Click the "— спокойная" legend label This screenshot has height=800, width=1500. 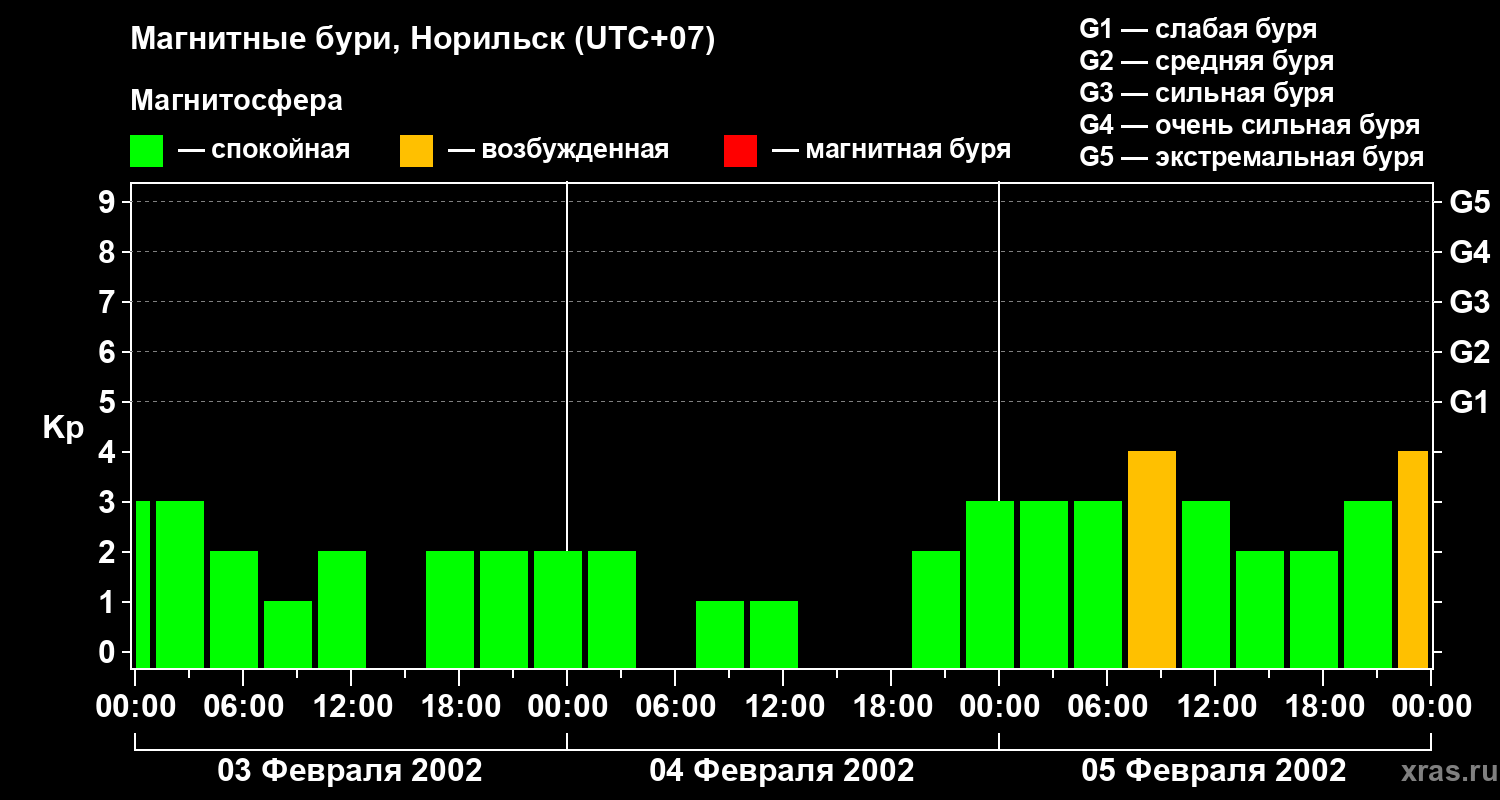coord(264,151)
